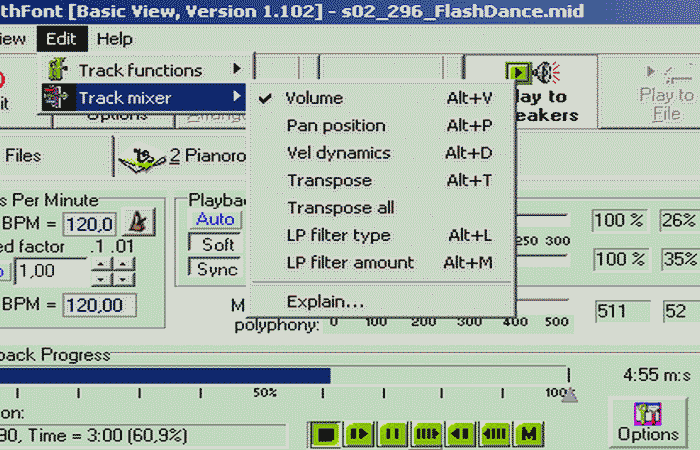Toggle the Soft playback button

coord(217,244)
